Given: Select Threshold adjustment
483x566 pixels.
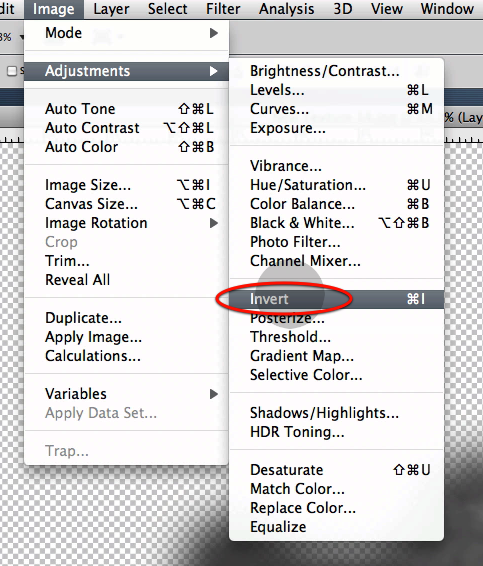Looking at the screenshot, I should point(336,337).
